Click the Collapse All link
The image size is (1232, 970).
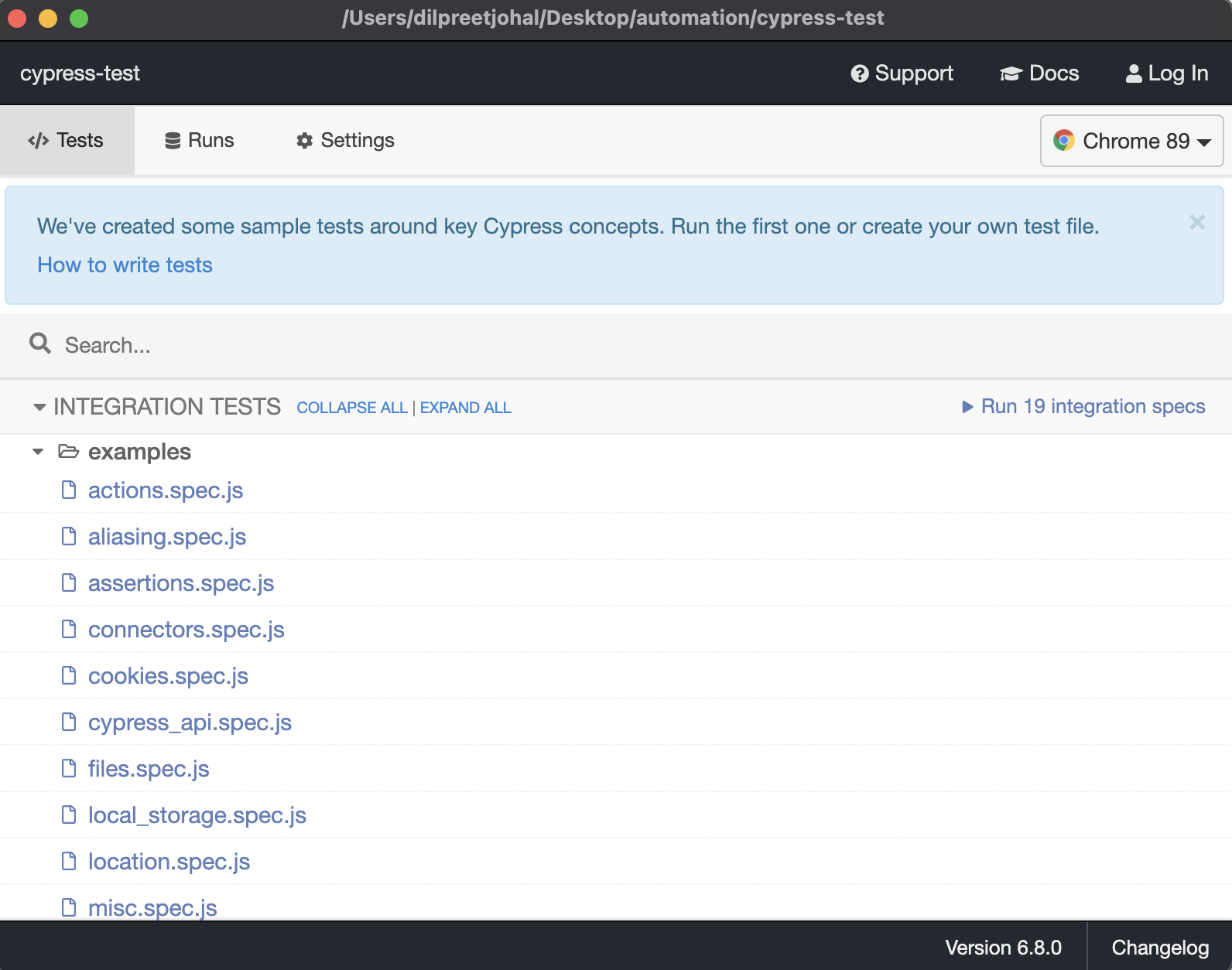(x=352, y=408)
